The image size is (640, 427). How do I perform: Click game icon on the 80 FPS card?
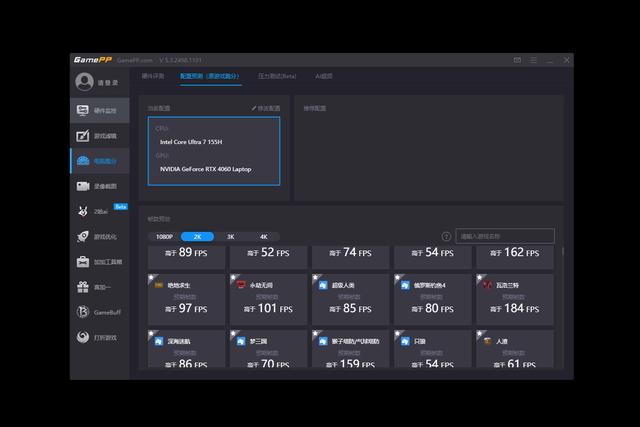click(405, 285)
